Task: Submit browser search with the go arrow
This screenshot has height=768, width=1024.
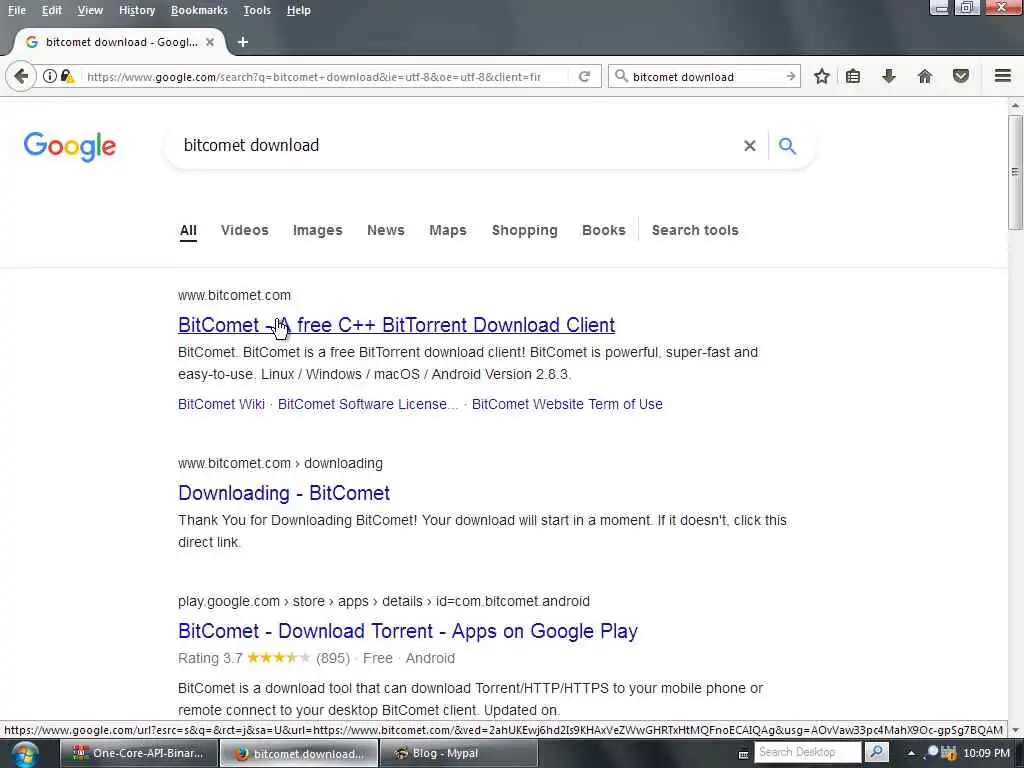Action: pos(790,76)
